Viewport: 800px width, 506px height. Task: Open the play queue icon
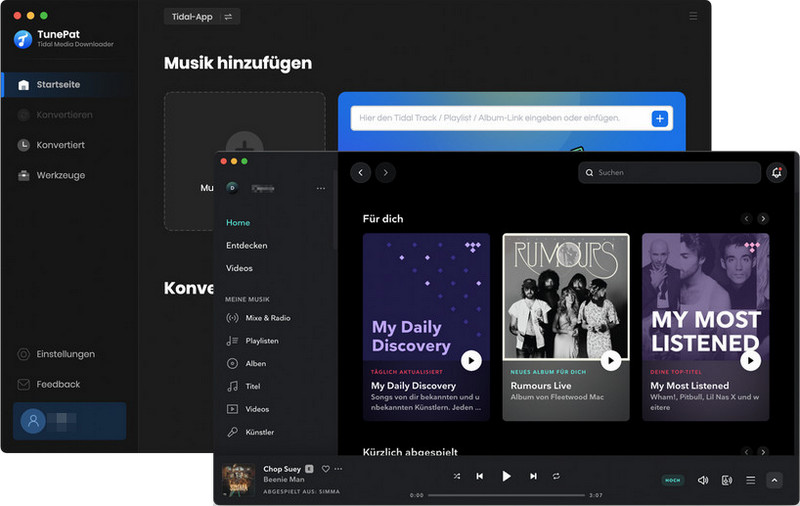click(751, 480)
